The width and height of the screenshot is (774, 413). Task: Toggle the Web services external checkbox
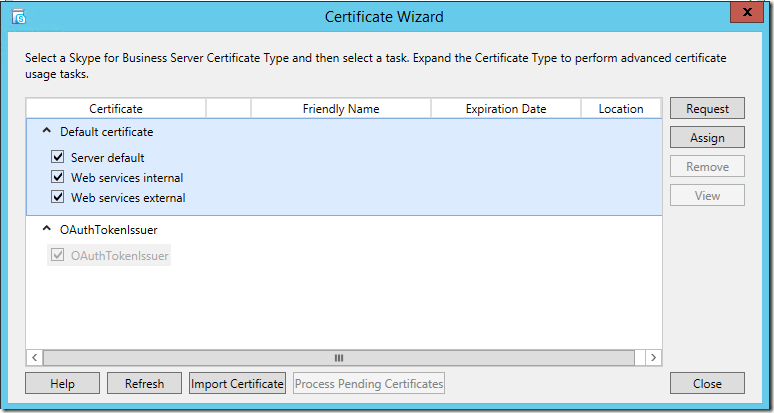coord(58,197)
